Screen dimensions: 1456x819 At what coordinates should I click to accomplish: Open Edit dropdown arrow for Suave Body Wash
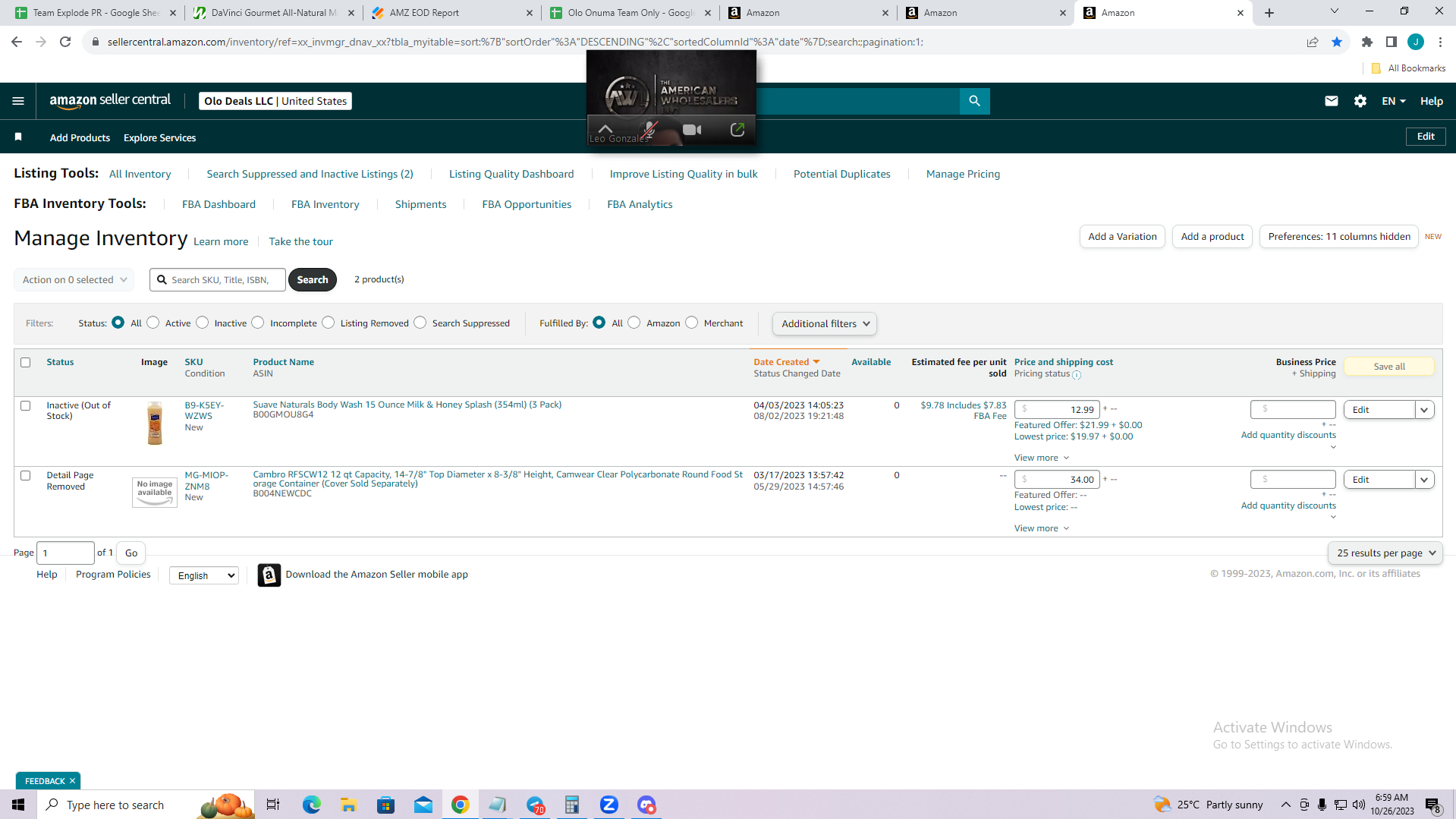pos(1424,410)
